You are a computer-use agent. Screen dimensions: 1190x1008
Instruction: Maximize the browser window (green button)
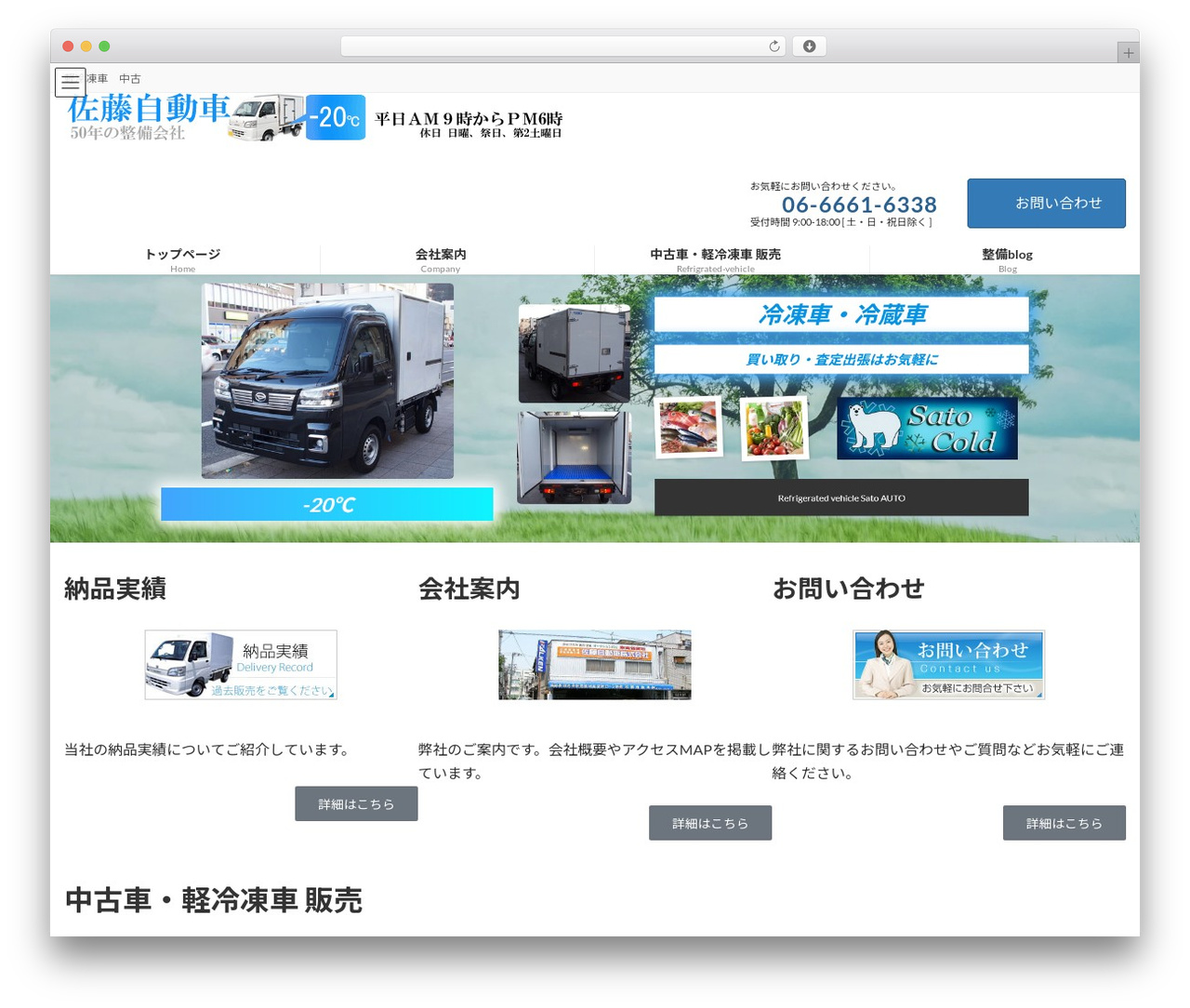tap(104, 46)
